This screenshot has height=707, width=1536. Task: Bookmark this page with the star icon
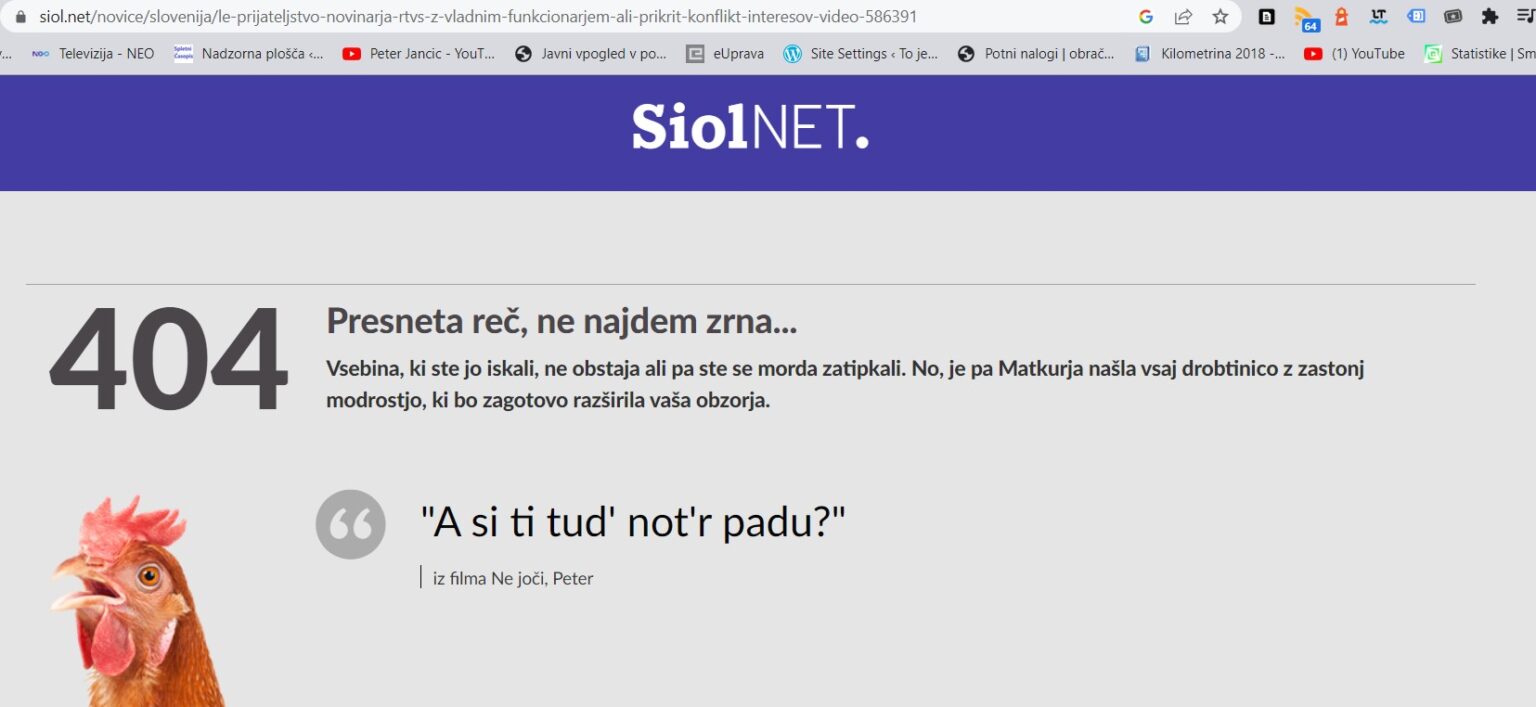[x=1220, y=17]
